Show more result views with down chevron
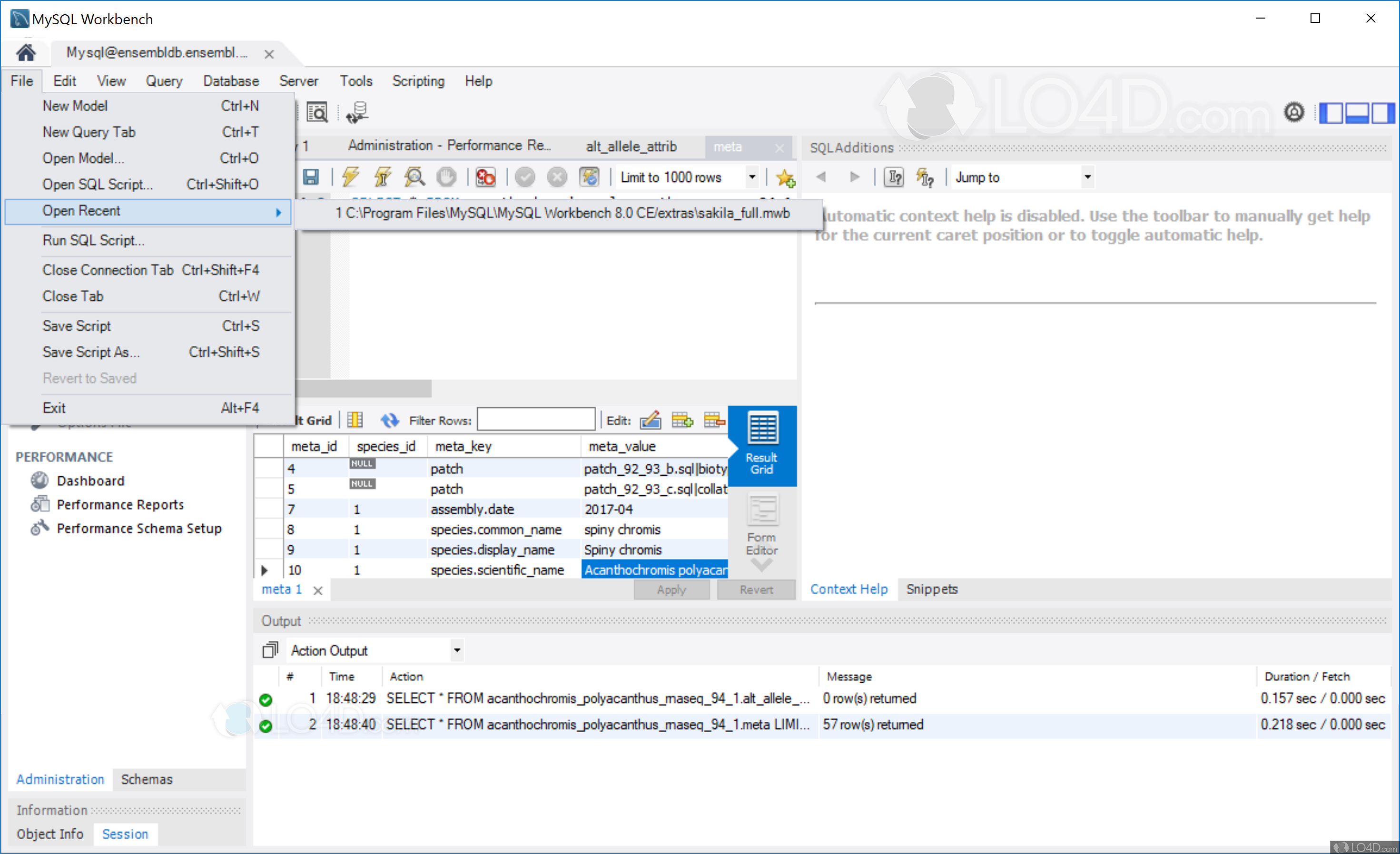The width and height of the screenshot is (1400, 854). click(762, 565)
